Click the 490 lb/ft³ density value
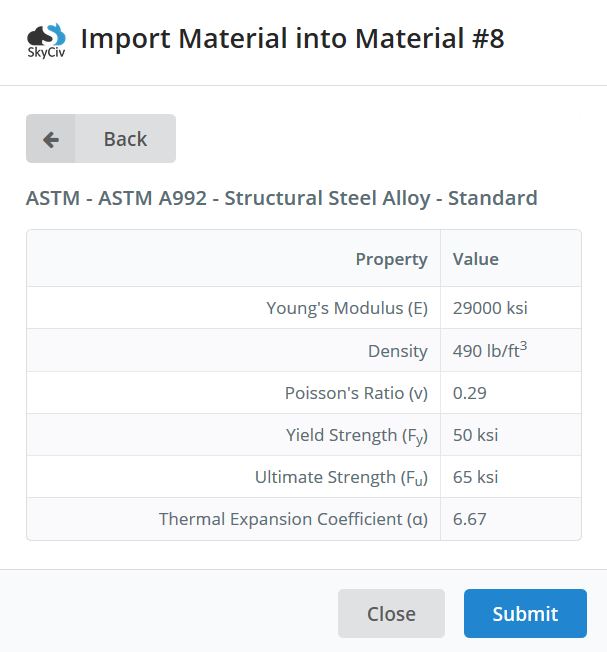Image resolution: width=607 pixels, height=652 pixels. pos(490,350)
